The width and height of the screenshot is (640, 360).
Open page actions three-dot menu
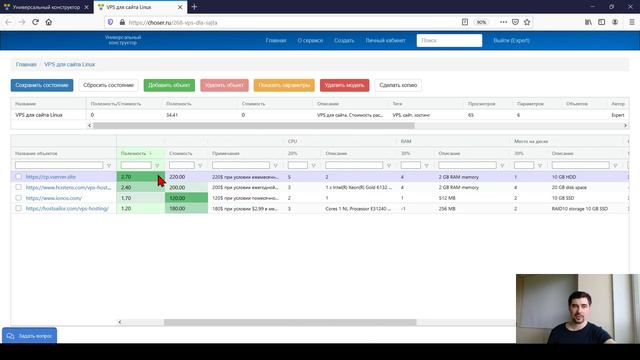click(x=503, y=22)
